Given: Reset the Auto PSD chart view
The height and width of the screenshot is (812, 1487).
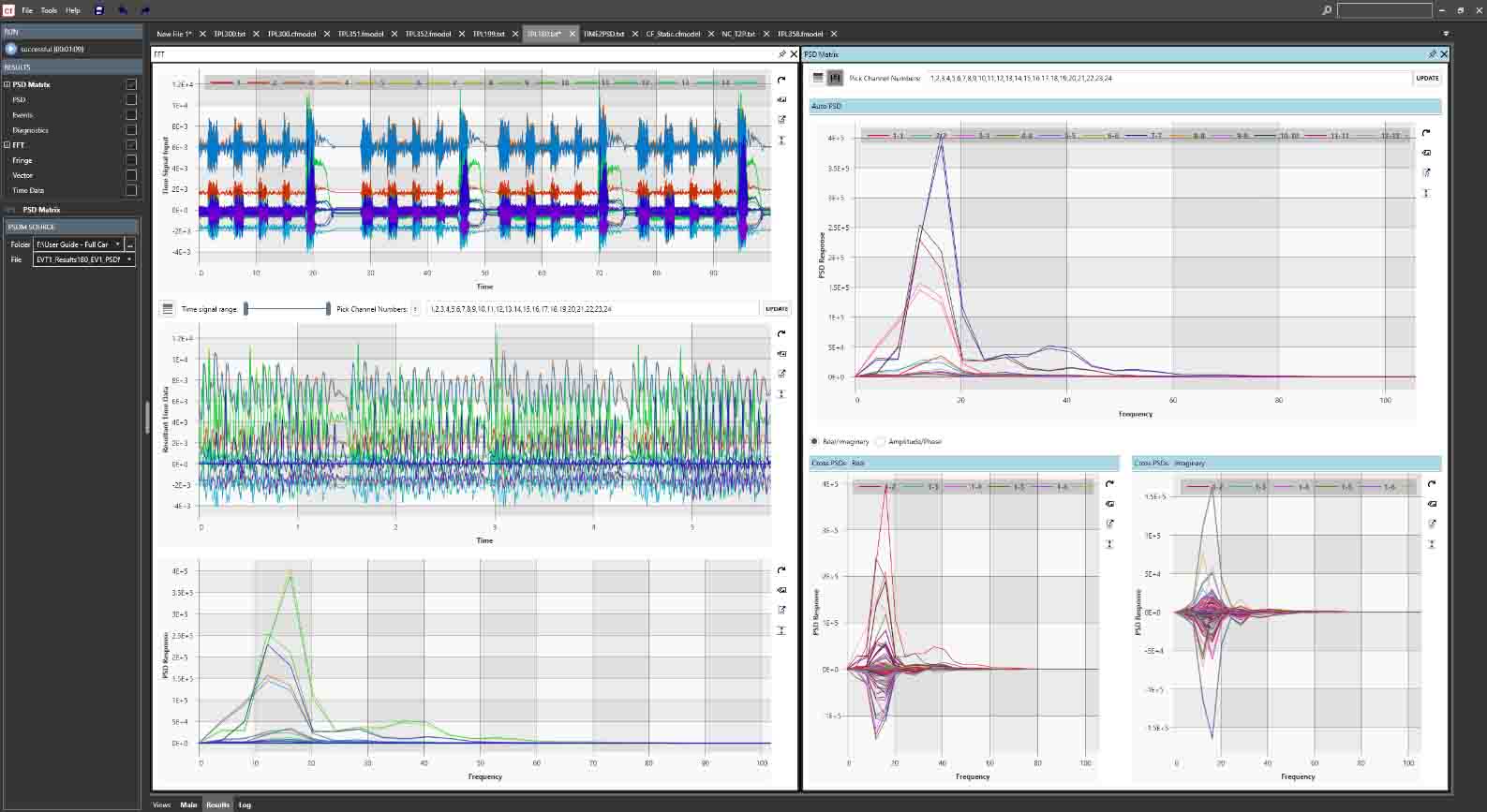Looking at the screenshot, I should (x=1426, y=134).
